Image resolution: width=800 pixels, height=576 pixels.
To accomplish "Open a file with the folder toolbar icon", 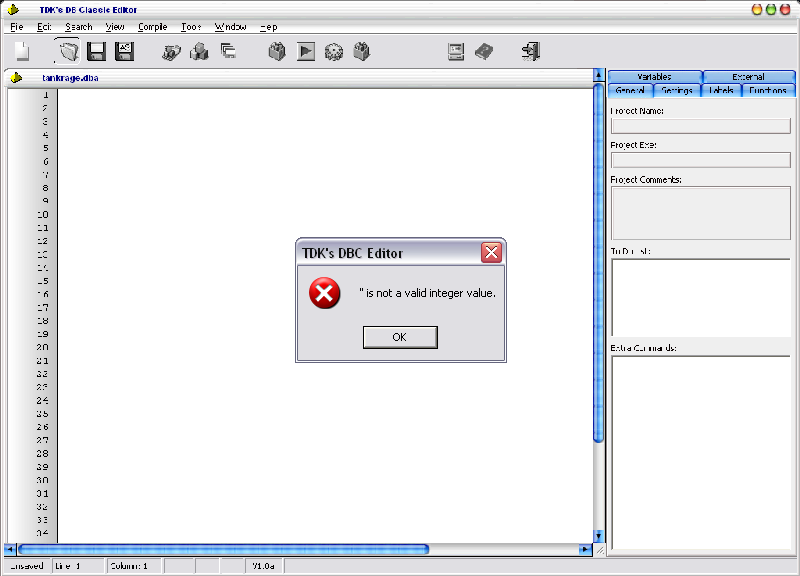I will pyautogui.click(x=68, y=52).
